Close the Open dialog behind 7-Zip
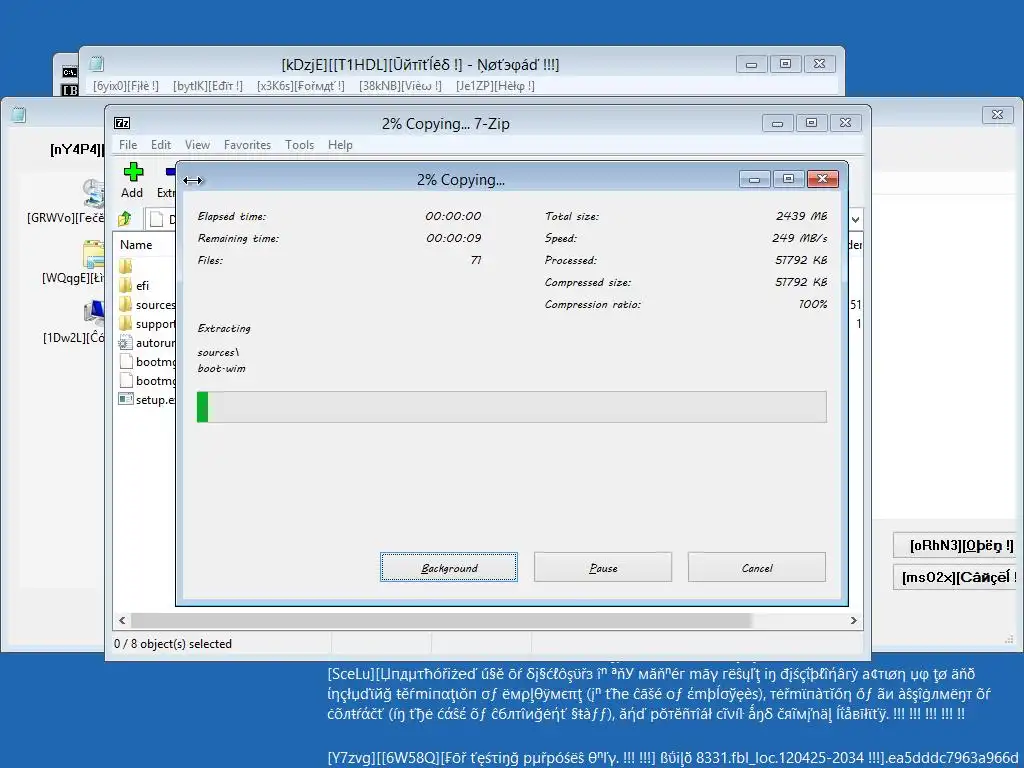Viewport: 1024px width, 768px height. point(997,115)
